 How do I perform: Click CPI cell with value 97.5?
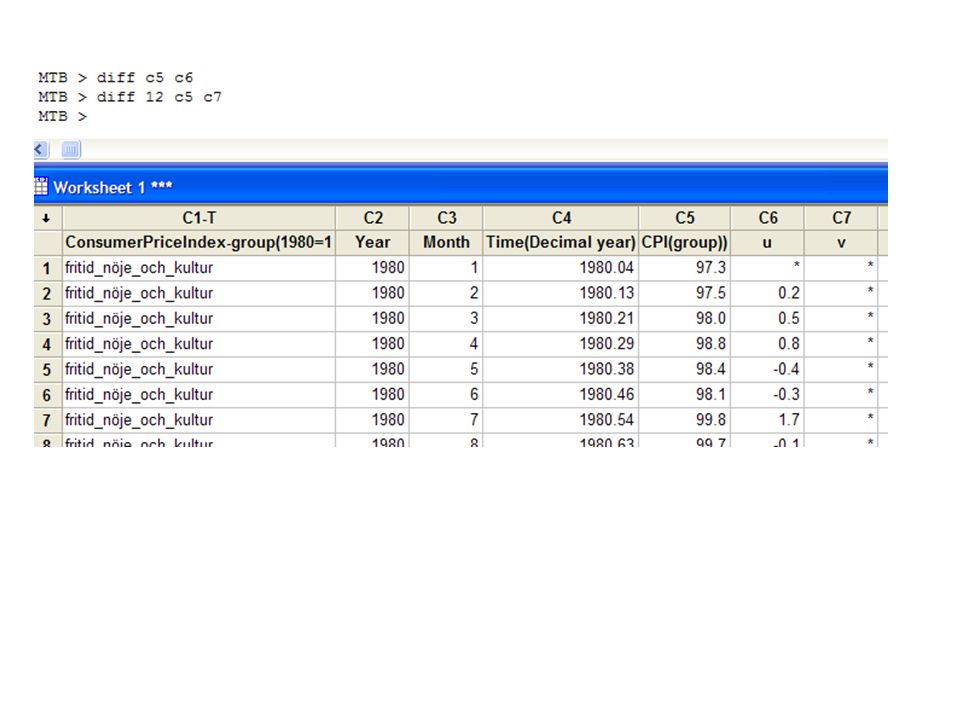point(684,294)
